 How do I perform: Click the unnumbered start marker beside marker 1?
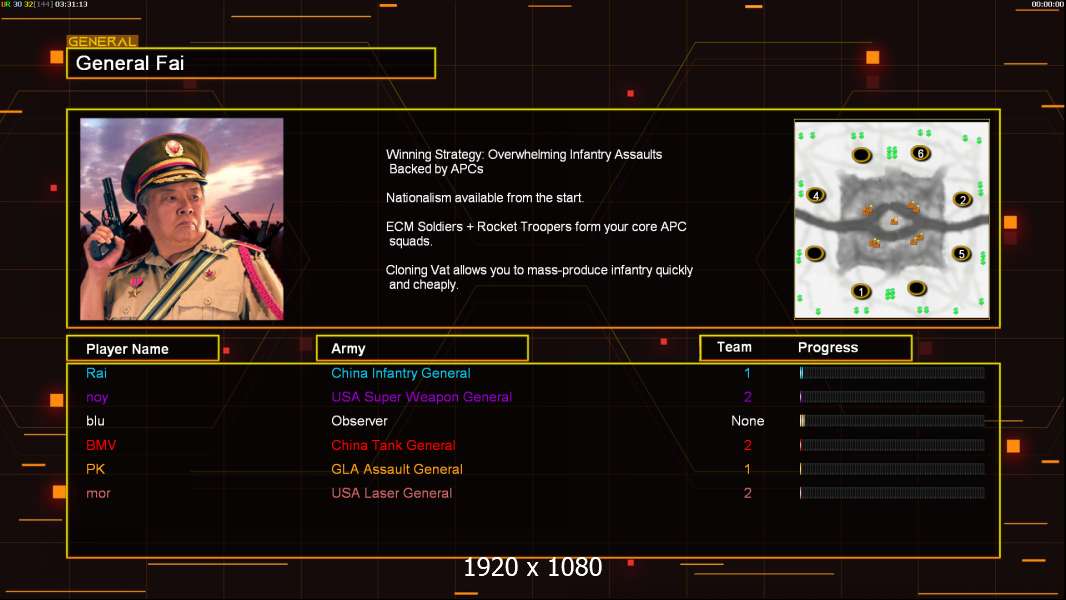(916, 288)
